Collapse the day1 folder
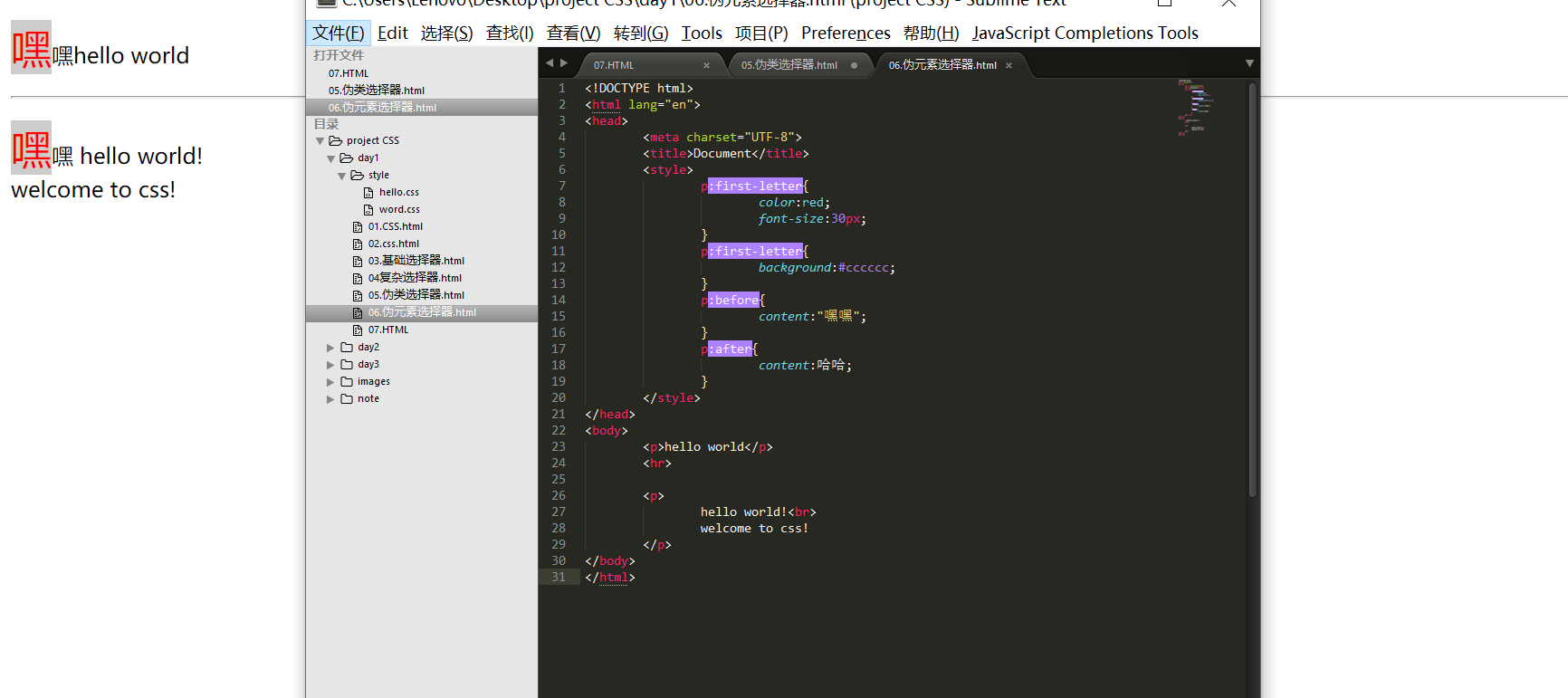This screenshot has width=1568, height=698. pos(330,158)
